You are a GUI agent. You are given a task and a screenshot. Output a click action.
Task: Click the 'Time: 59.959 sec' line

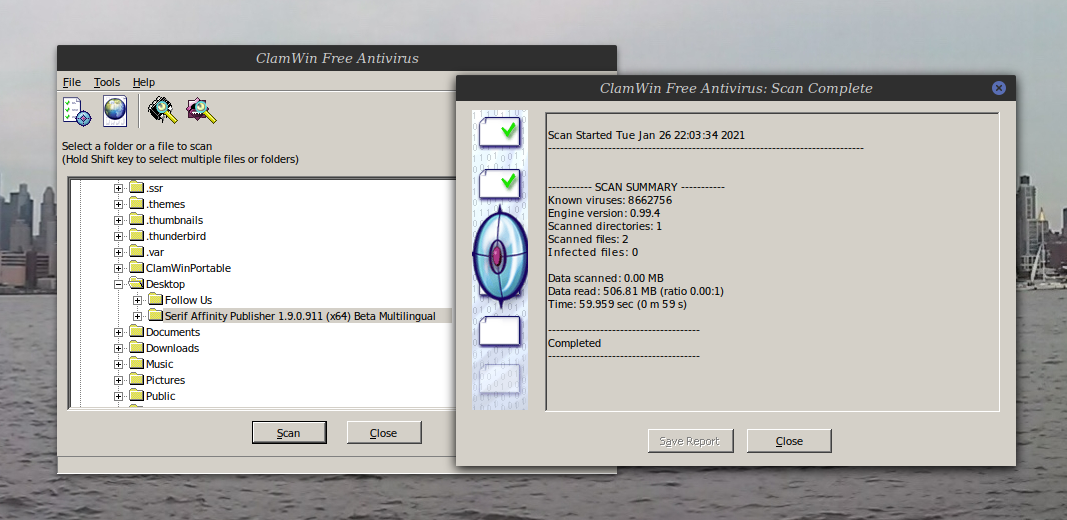pyautogui.click(x=617, y=304)
